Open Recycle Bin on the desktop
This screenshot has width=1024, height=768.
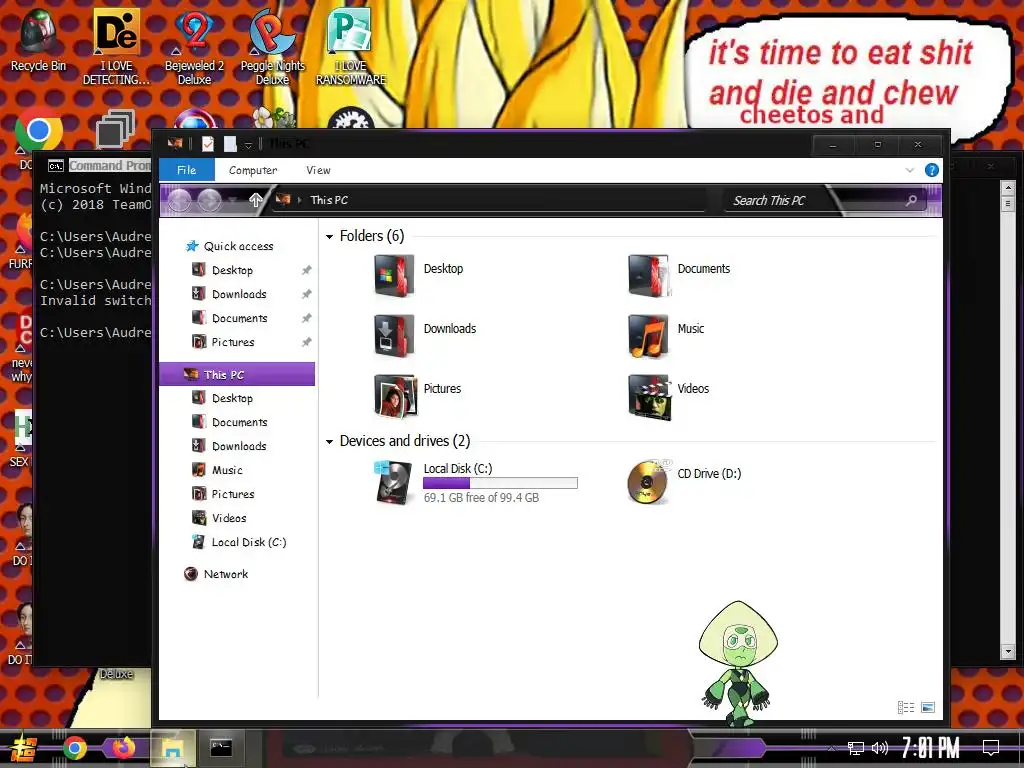click(39, 40)
